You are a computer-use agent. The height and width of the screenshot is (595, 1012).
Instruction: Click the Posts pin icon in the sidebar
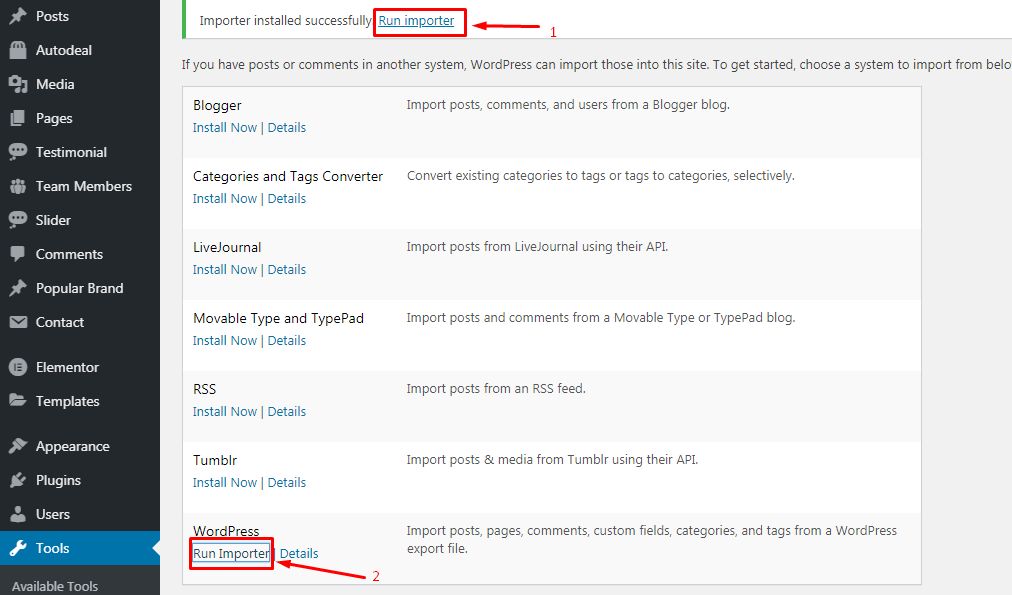pos(18,16)
